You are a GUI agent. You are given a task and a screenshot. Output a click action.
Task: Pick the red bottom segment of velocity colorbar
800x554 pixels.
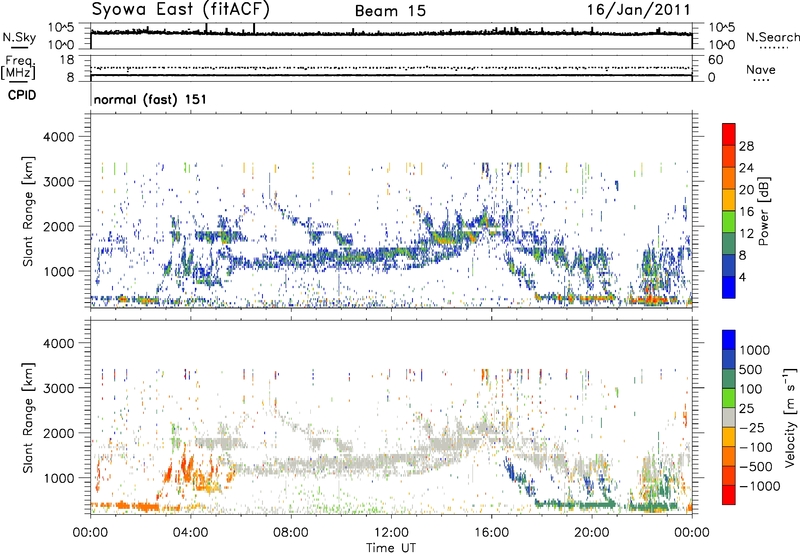pos(729,494)
